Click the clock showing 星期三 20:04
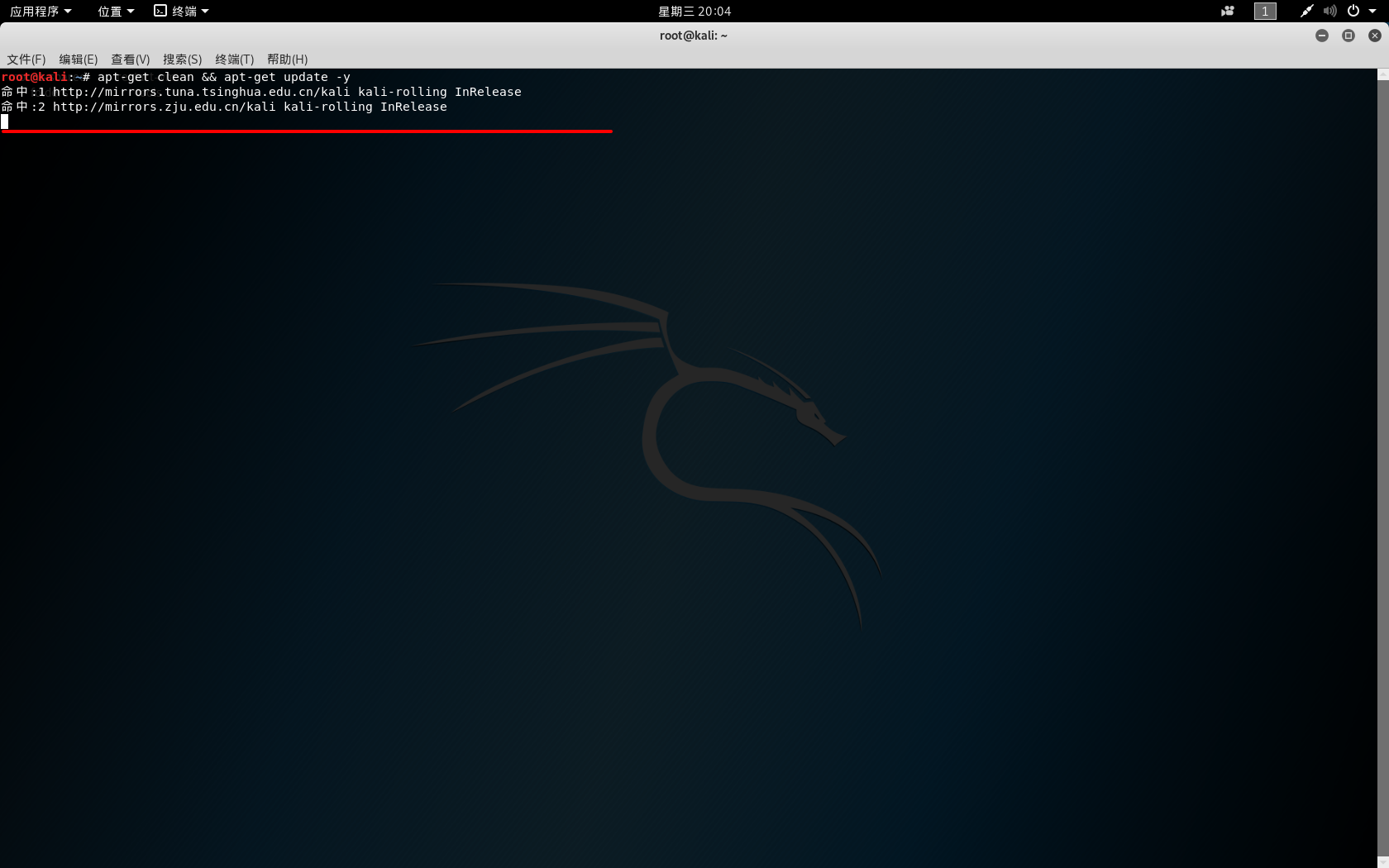 point(694,11)
